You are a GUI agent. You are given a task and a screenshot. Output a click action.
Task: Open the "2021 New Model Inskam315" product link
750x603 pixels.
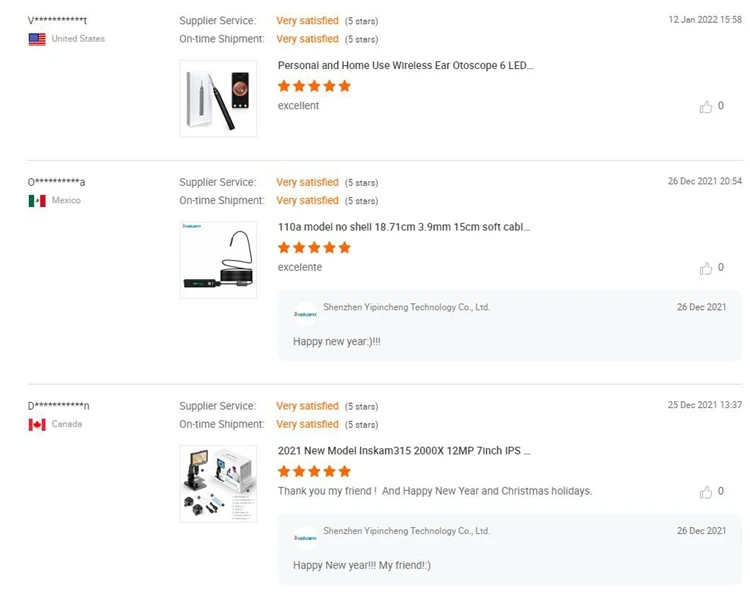(403, 452)
